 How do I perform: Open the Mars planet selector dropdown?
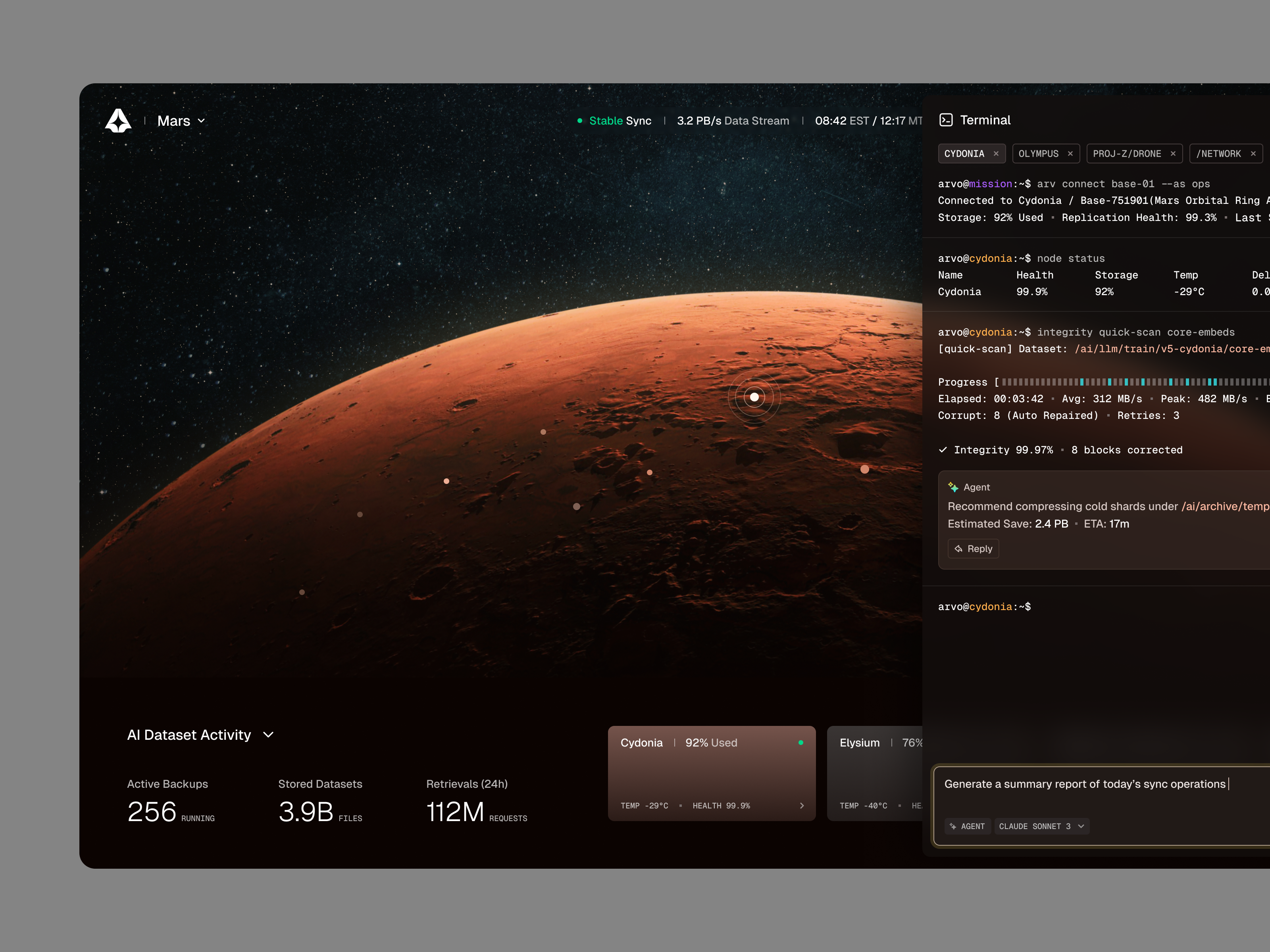[181, 121]
